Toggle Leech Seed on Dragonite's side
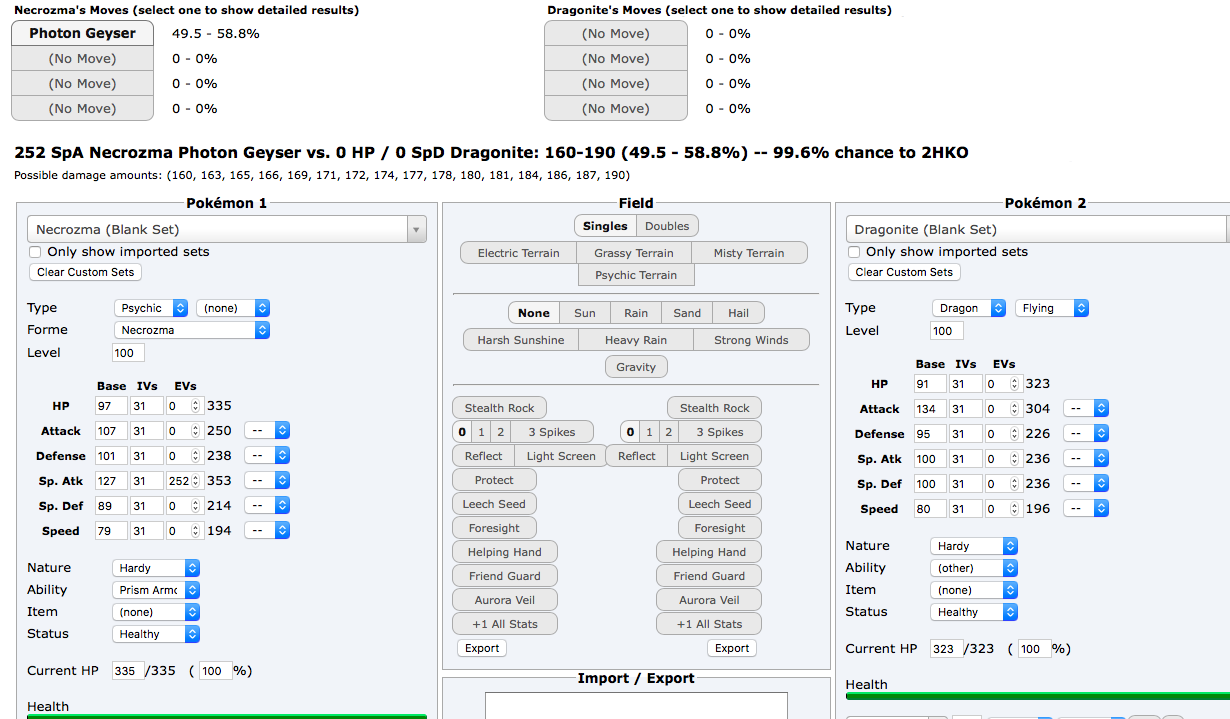Viewport: 1230px width, 719px height. [x=719, y=504]
